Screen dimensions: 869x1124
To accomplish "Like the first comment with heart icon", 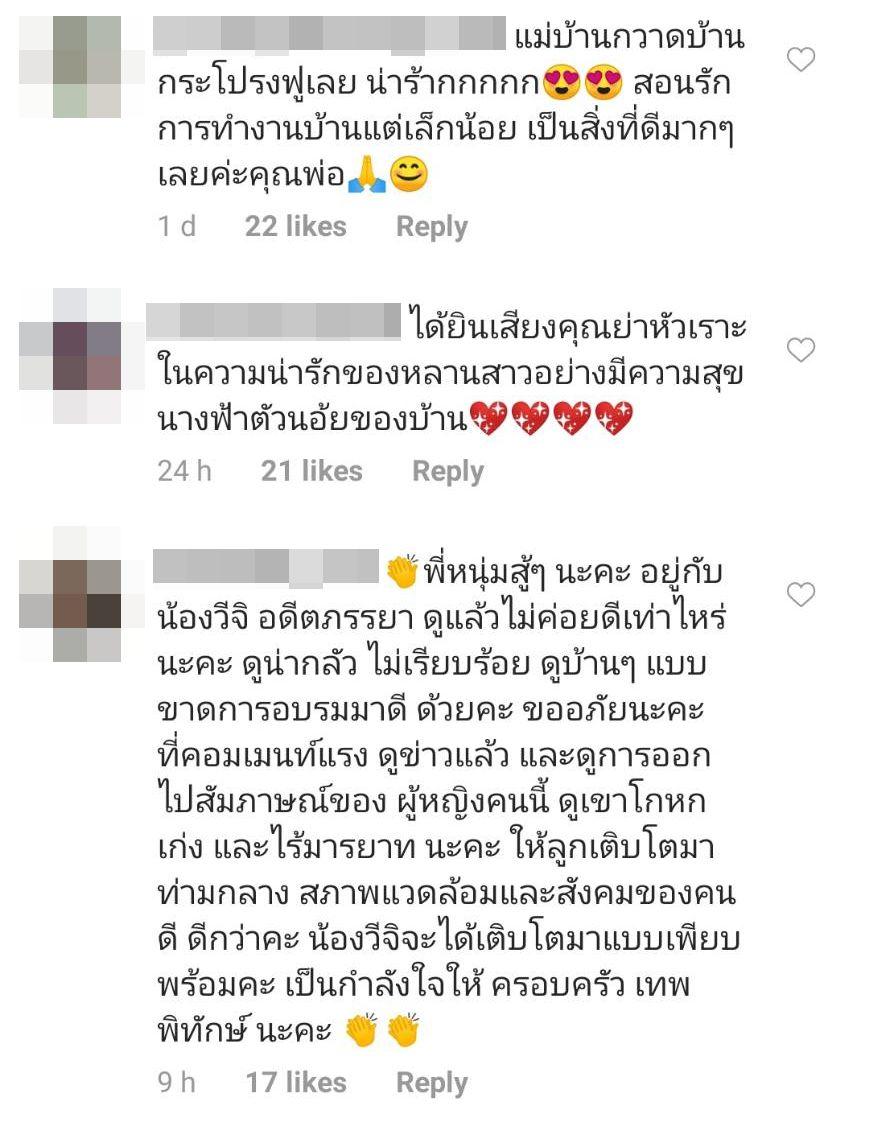I will 801,59.
